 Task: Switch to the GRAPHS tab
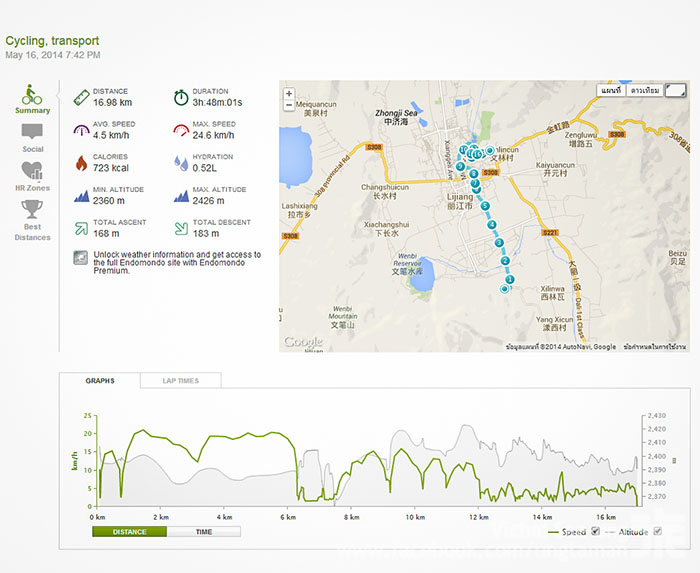[x=100, y=381]
